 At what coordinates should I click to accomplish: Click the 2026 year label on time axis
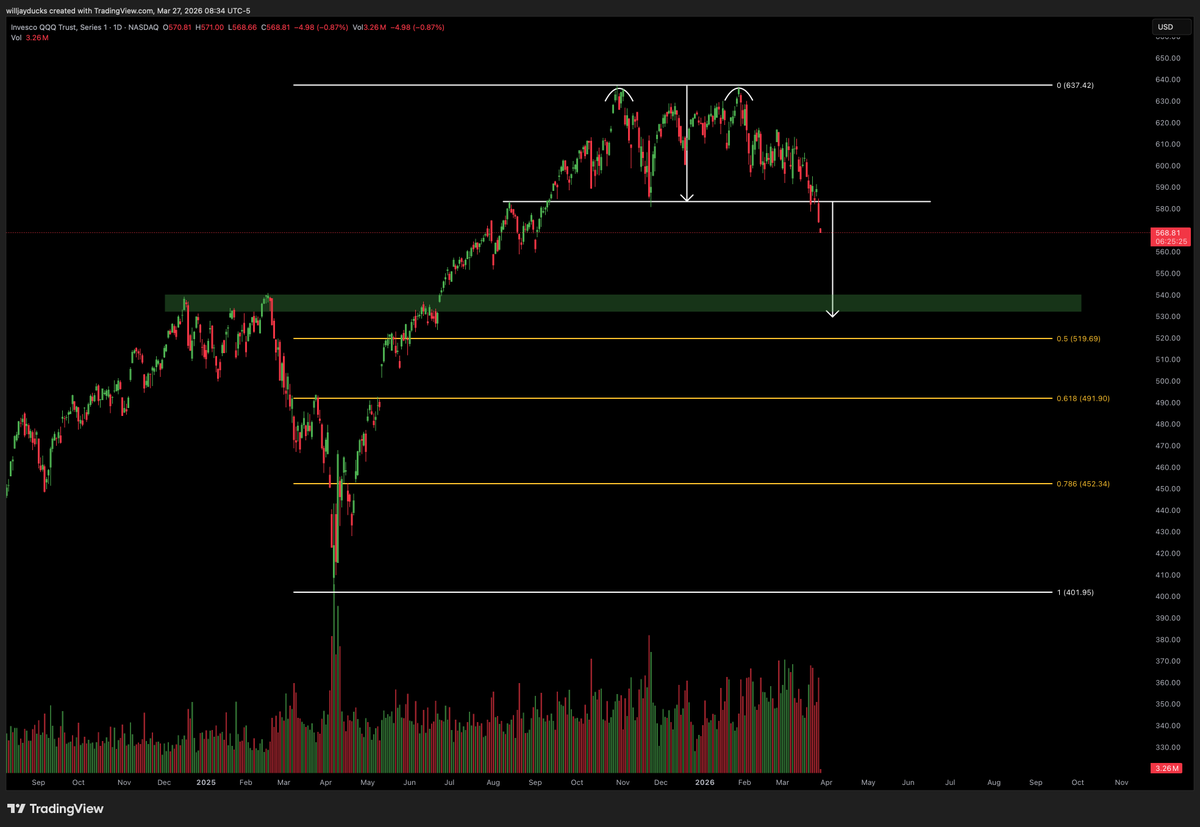click(x=706, y=782)
